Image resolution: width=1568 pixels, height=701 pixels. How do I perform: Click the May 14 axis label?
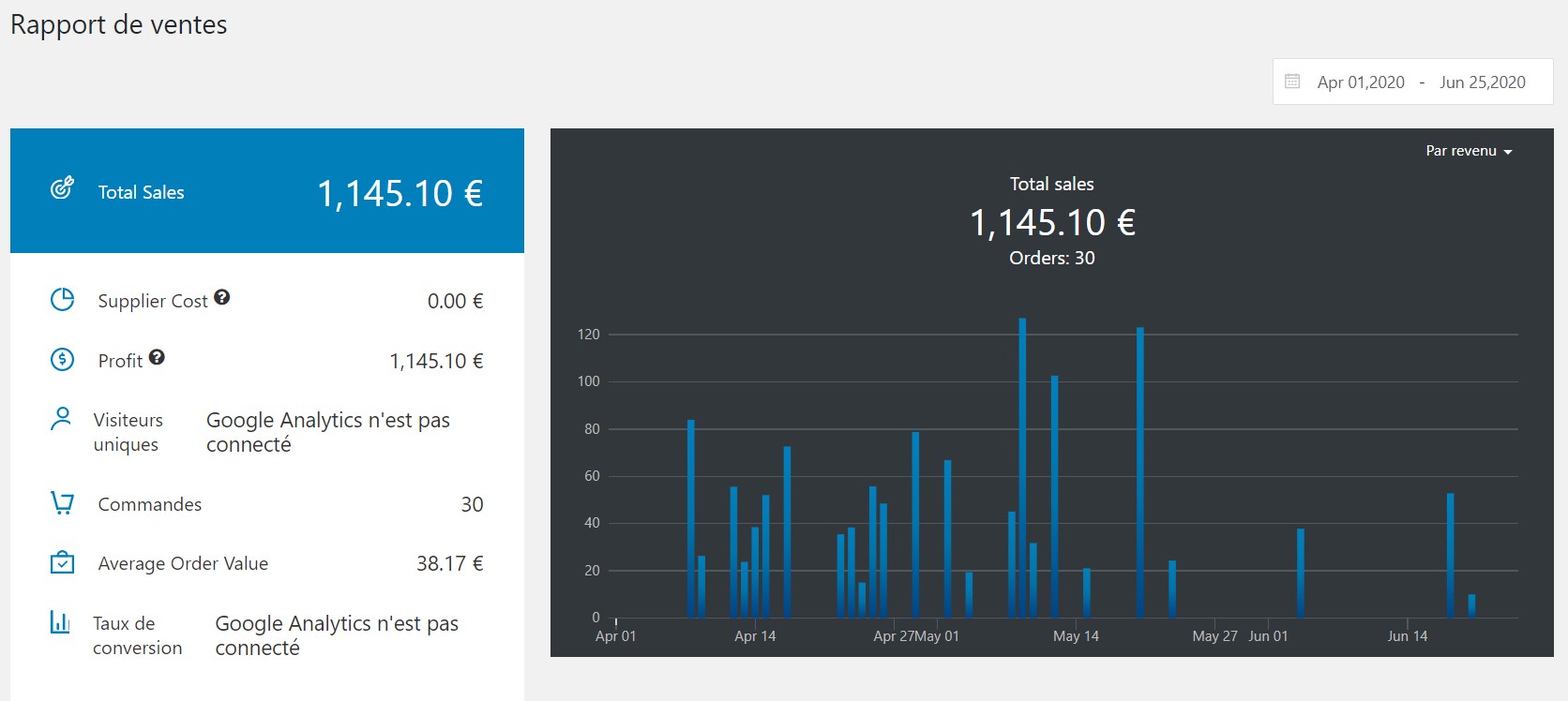pyautogui.click(x=1076, y=636)
